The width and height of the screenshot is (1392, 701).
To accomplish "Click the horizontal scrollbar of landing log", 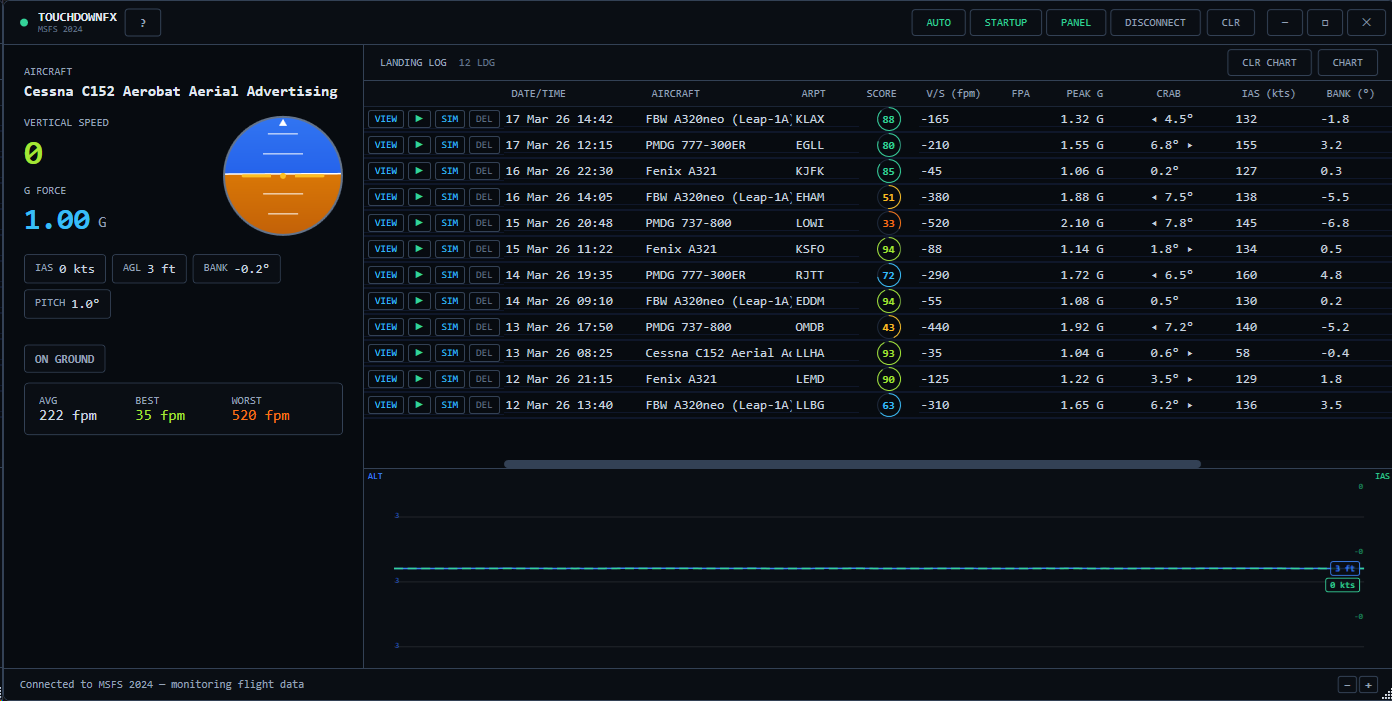I will [x=852, y=464].
